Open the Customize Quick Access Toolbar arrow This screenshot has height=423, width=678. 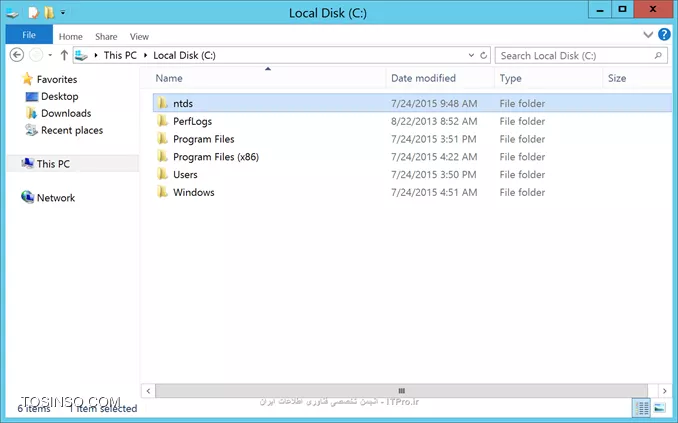click(x=63, y=13)
